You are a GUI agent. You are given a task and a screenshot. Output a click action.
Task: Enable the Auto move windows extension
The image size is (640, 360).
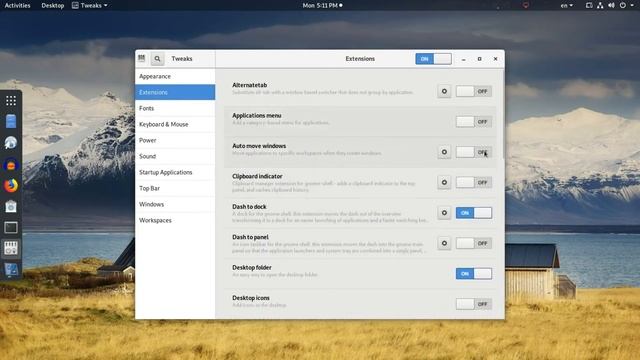(473, 152)
